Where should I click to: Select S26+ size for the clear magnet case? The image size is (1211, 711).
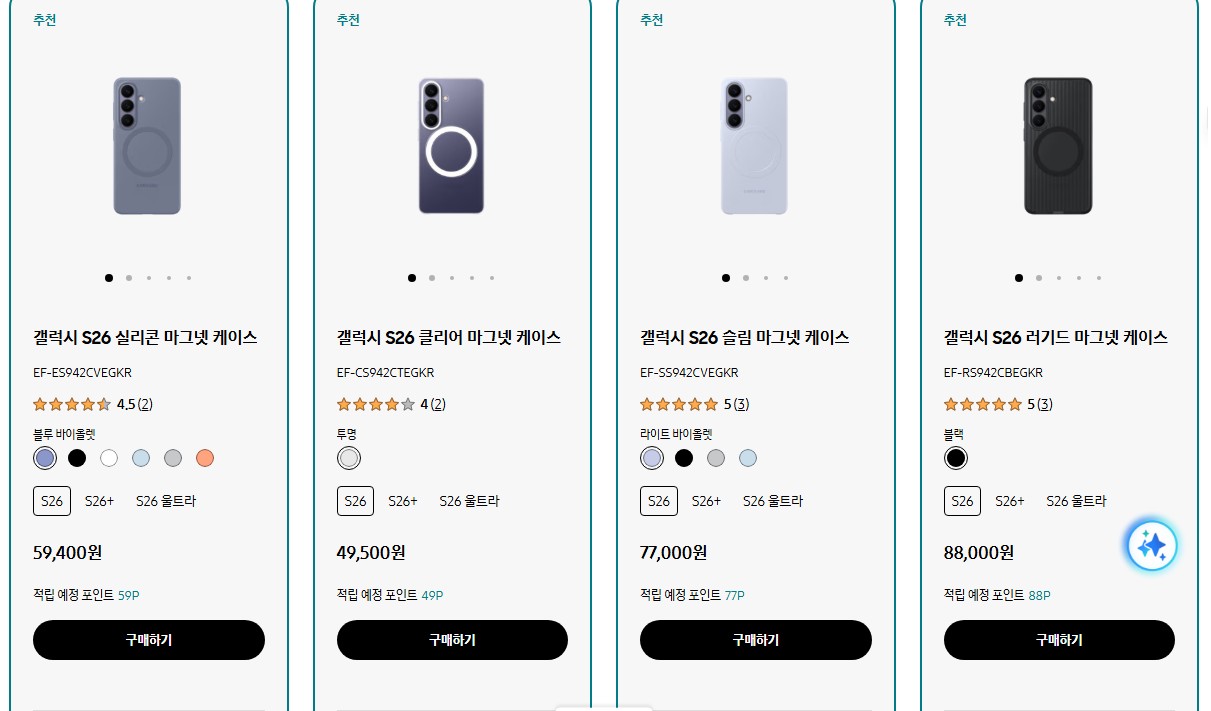pos(403,501)
